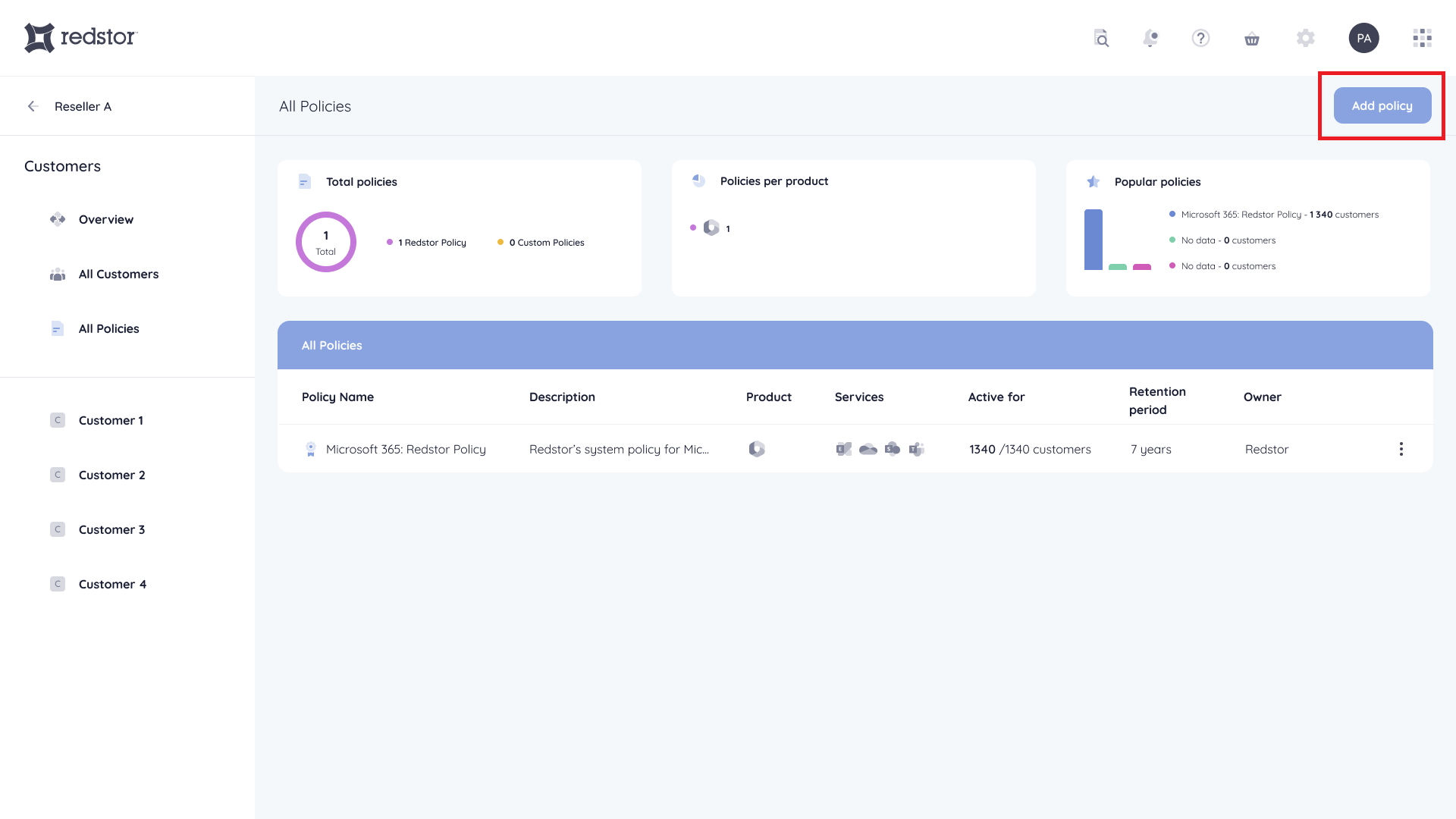Click the Description column header
The height and width of the screenshot is (819, 1456).
(562, 397)
